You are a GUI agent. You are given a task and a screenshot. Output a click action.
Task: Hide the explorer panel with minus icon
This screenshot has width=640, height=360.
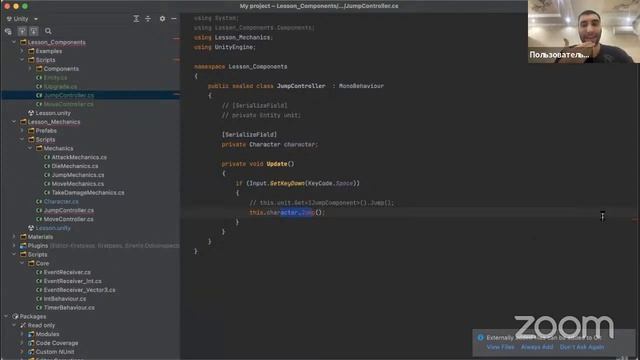tap(174, 19)
